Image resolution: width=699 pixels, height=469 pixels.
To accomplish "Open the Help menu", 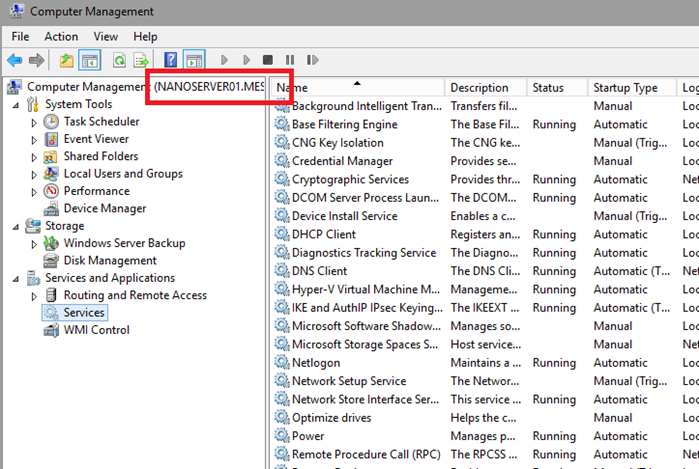I will (145, 37).
